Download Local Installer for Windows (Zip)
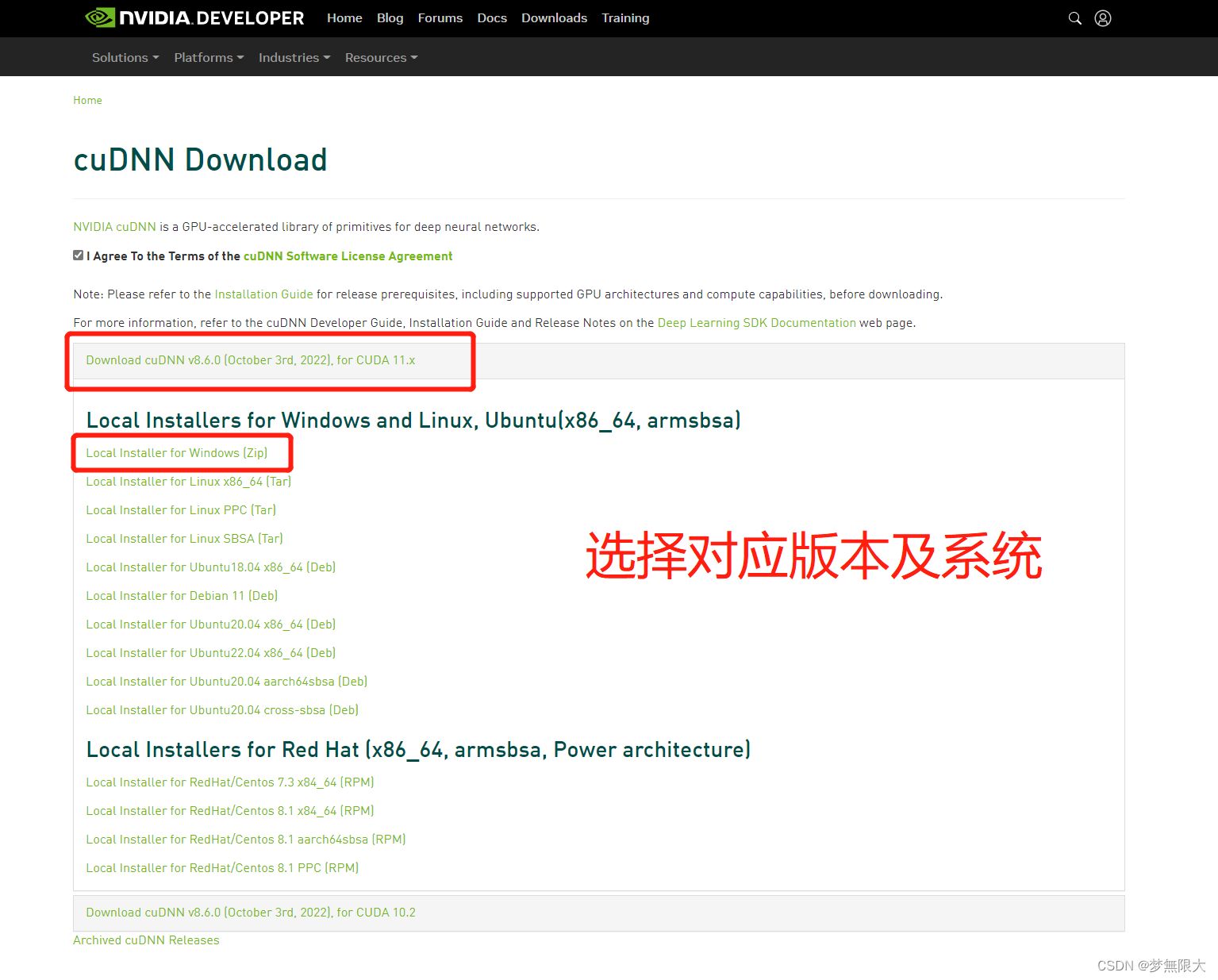 [x=176, y=453]
